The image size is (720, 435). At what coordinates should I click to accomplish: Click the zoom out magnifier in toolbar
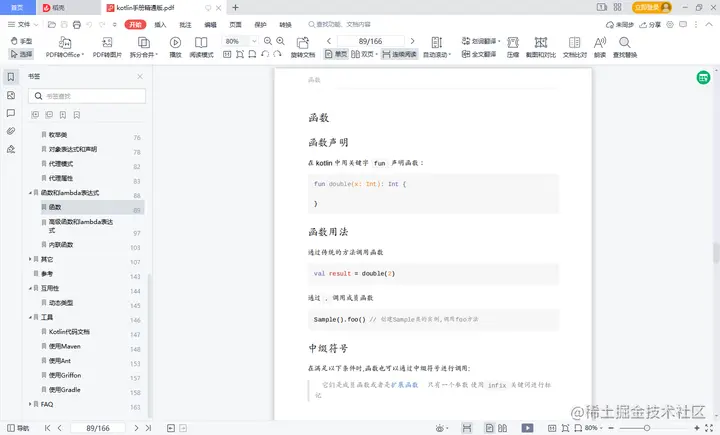(x=268, y=41)
